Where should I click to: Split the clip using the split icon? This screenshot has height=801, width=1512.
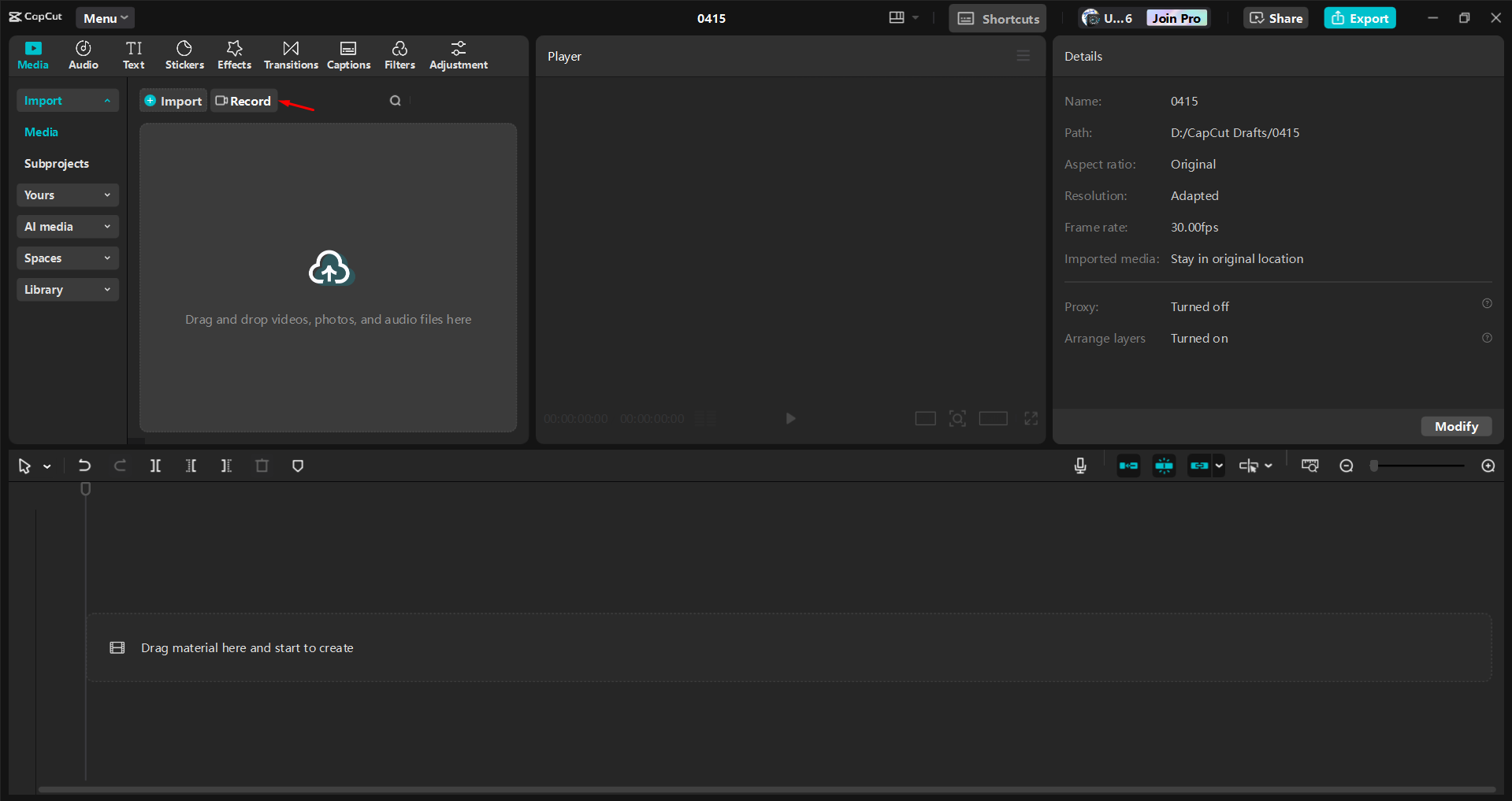[155, 465]
